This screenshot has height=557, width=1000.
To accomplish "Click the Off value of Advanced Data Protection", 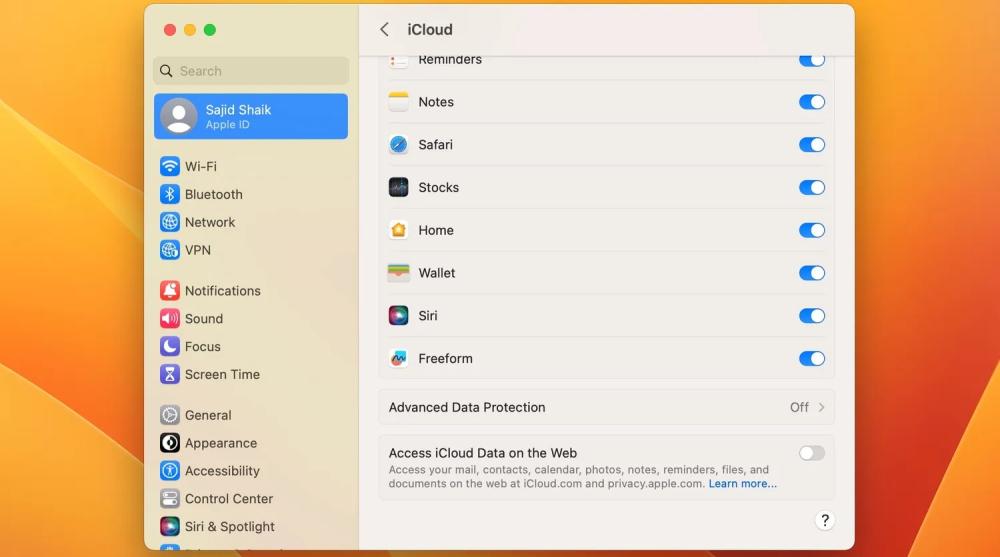I will tap(799, 407).
